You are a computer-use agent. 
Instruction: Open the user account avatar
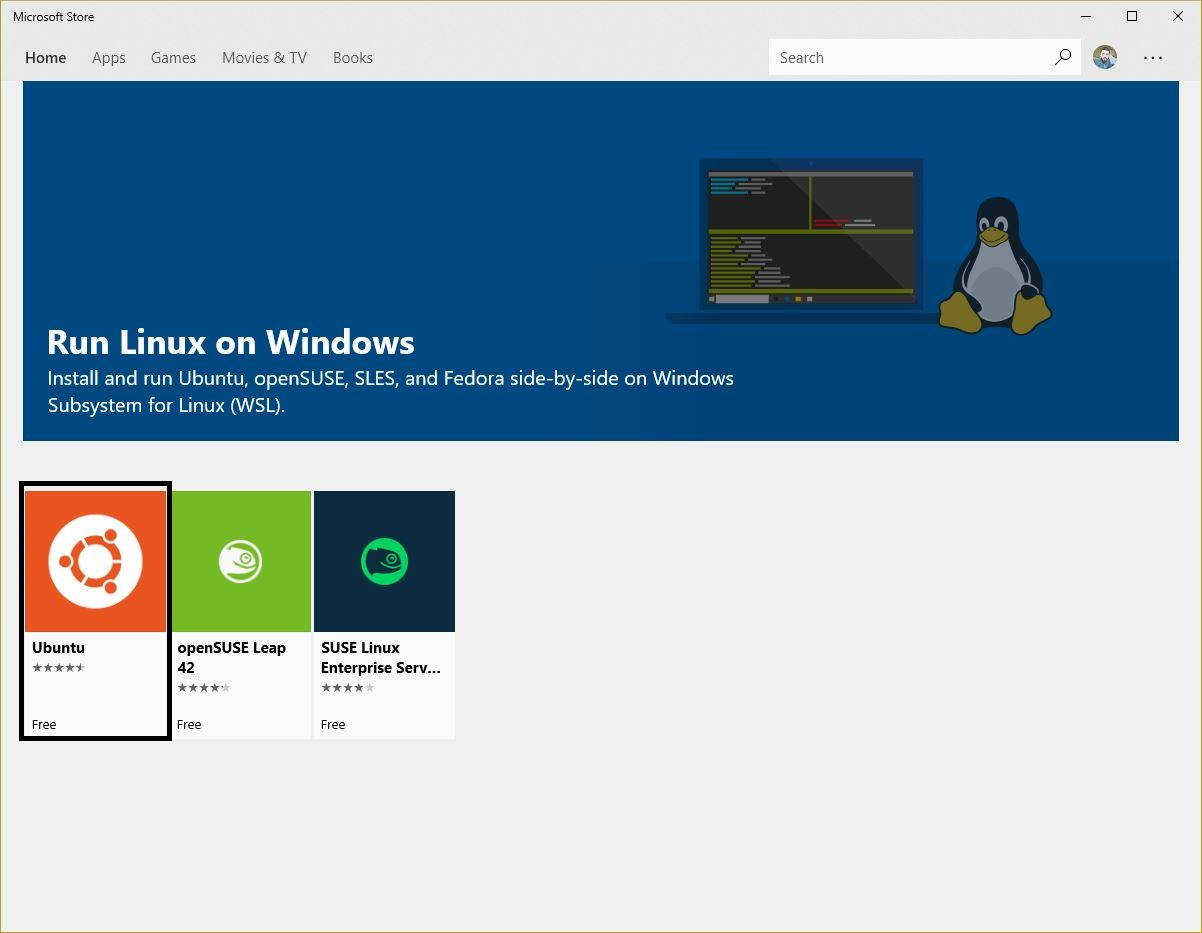pos(1105,57)
